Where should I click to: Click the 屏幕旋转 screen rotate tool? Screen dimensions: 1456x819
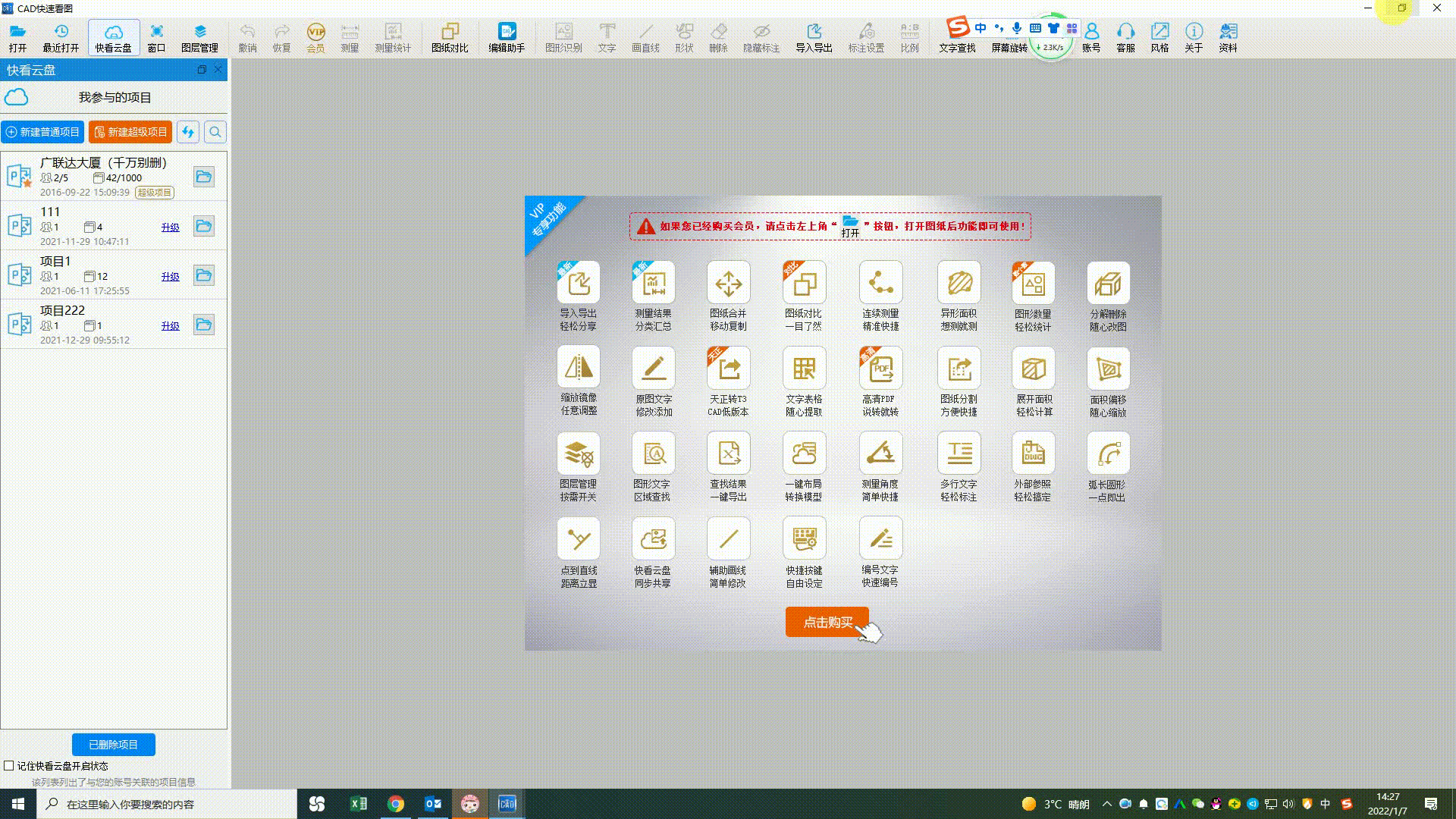(1009, 47)
